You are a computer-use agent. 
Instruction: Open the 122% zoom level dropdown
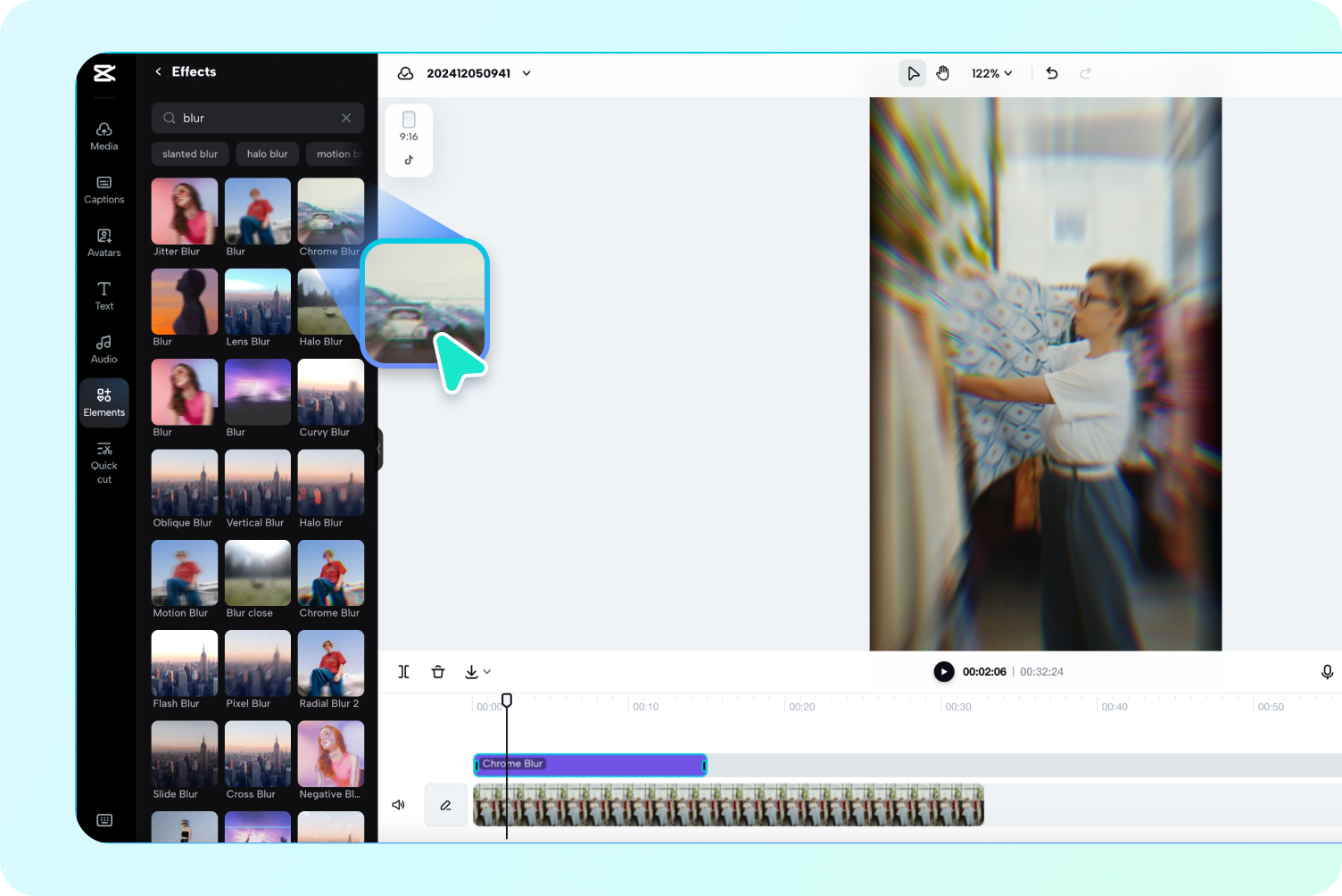991,73
